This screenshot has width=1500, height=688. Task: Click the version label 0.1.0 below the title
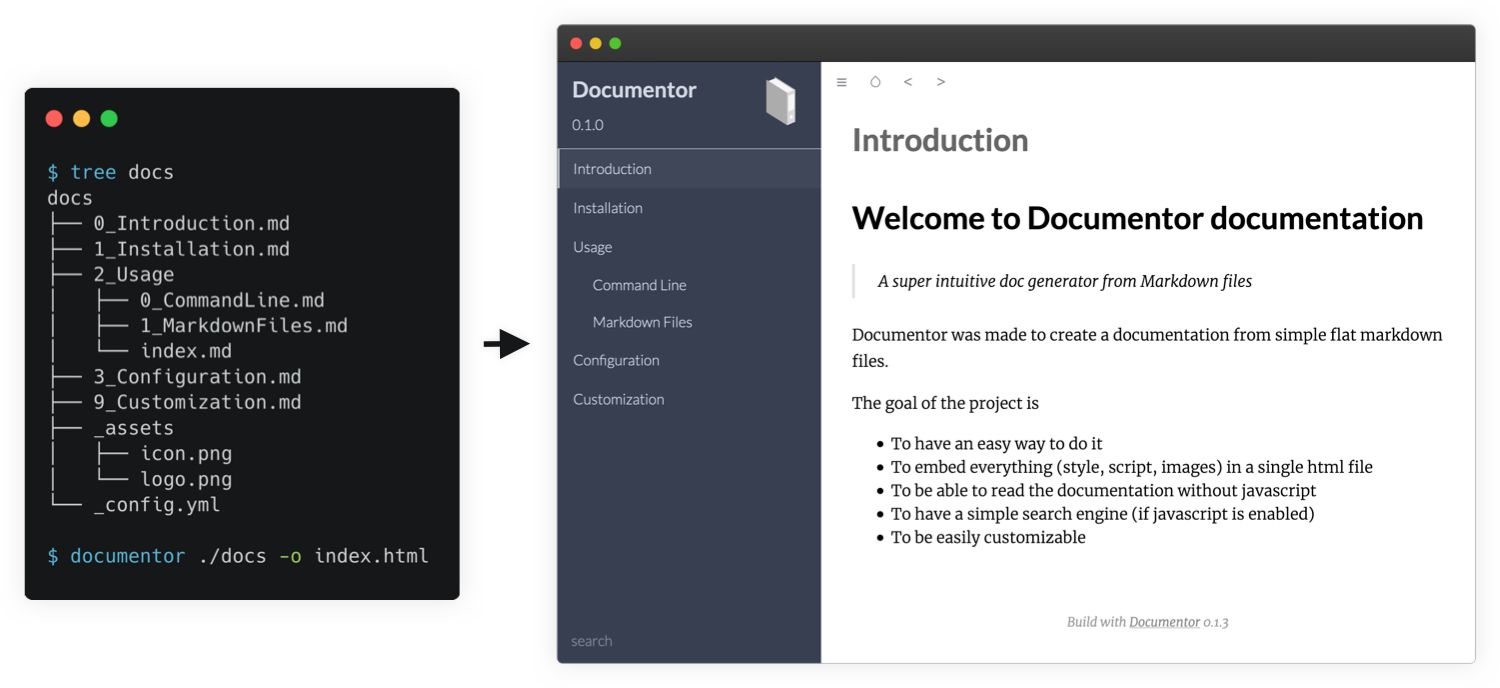pos(587,124)
